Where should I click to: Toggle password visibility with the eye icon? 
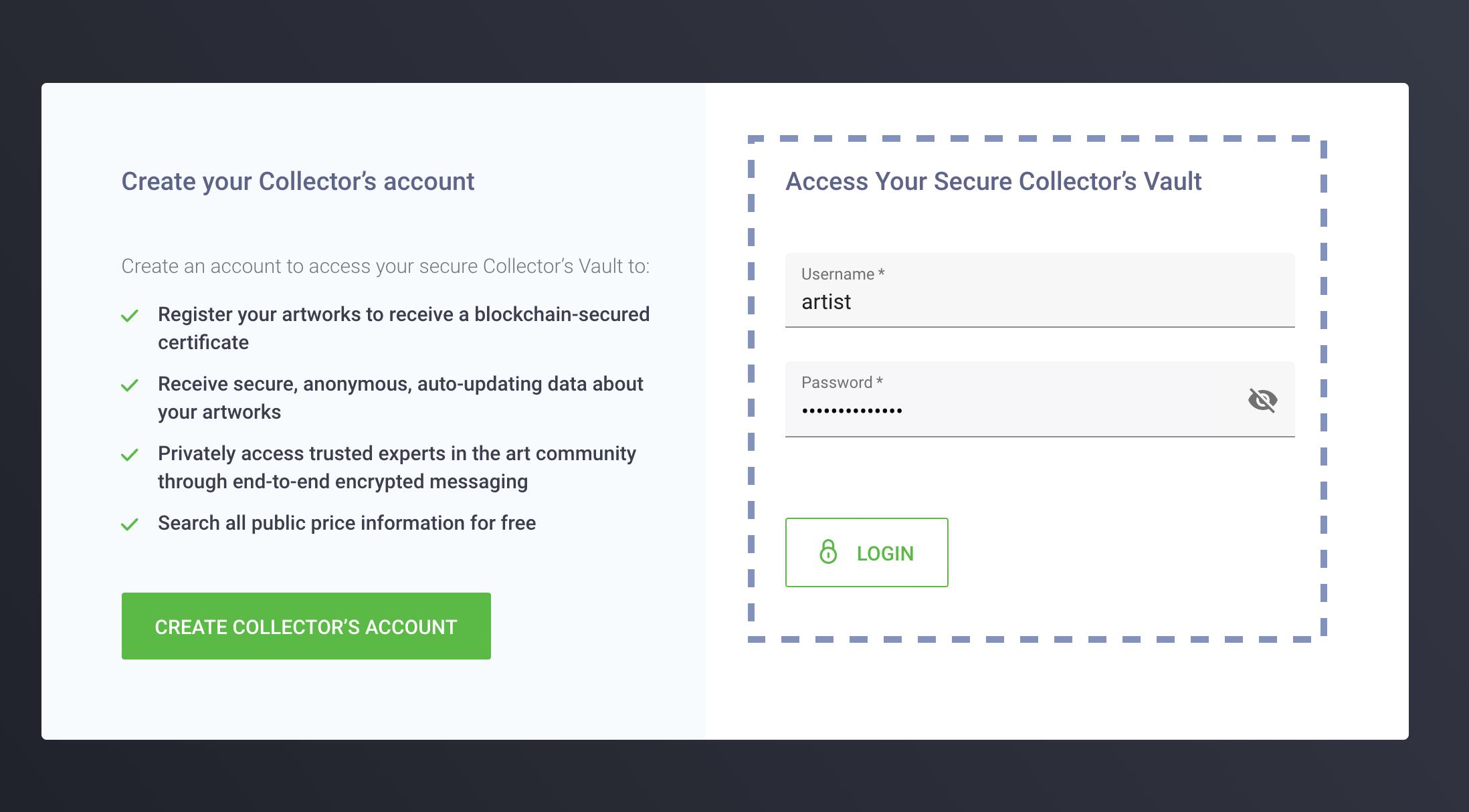pos(1262,400)
